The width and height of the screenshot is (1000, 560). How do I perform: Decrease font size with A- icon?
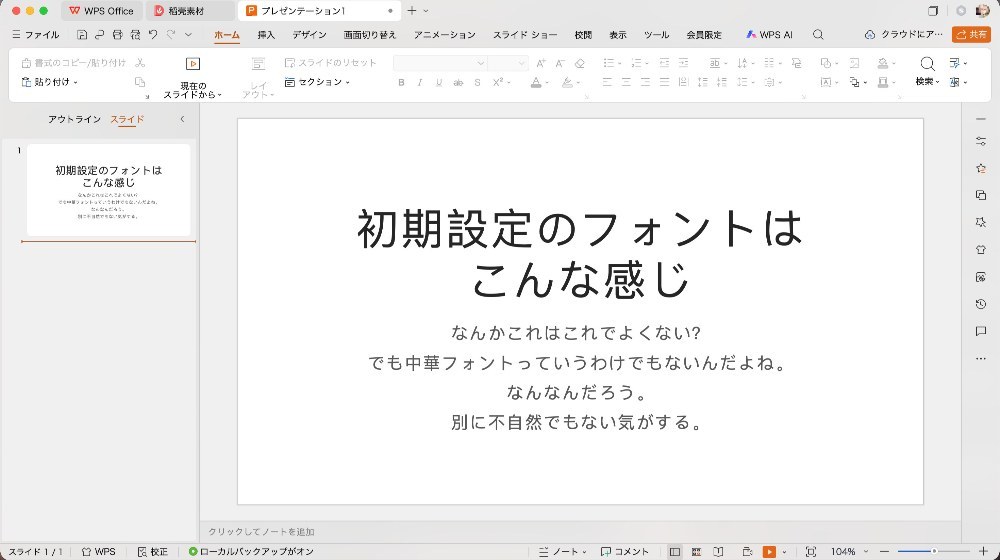click(560, 63)
